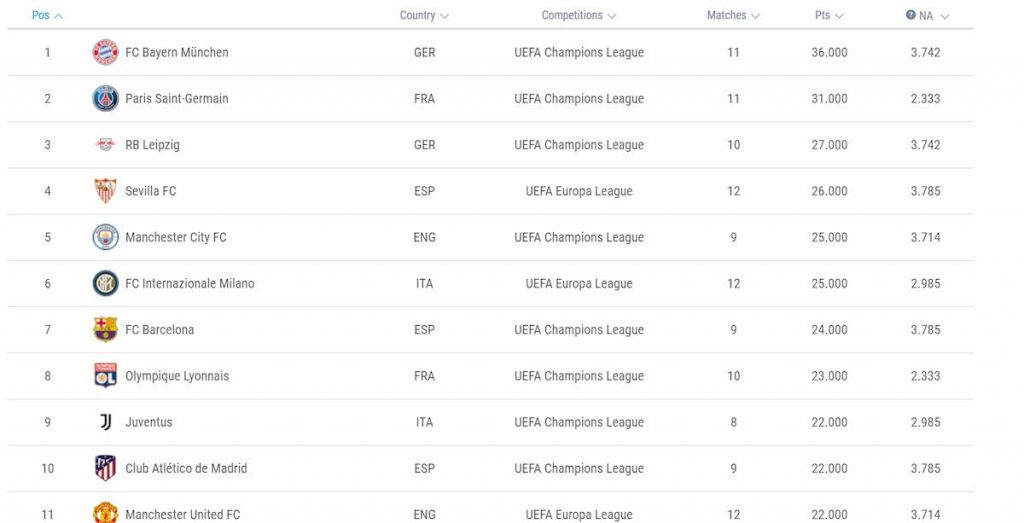
Task: Sort by the Pts column header
Action: (829, 15)
